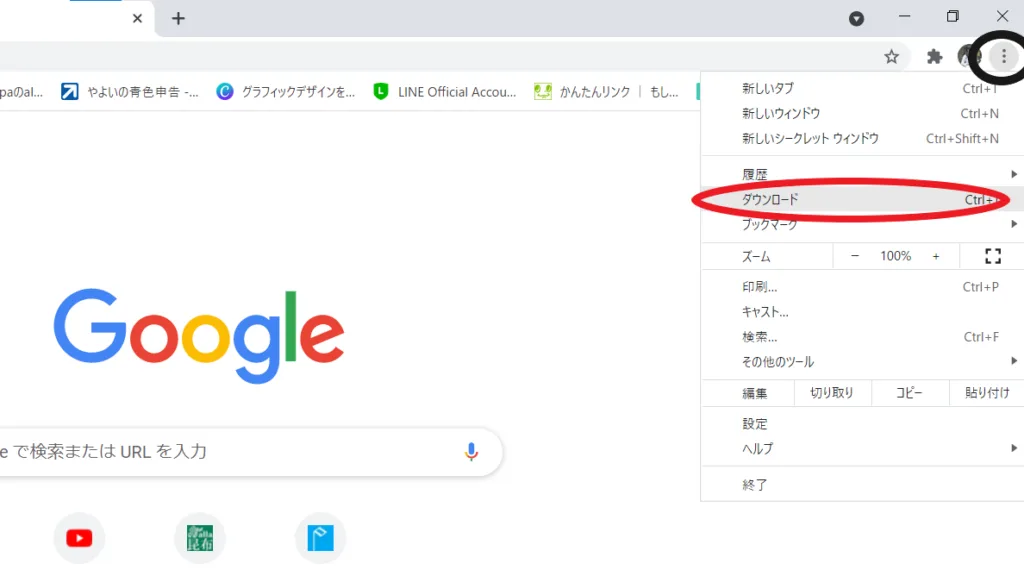Click the 貼り付け paste button

(986, 393)
